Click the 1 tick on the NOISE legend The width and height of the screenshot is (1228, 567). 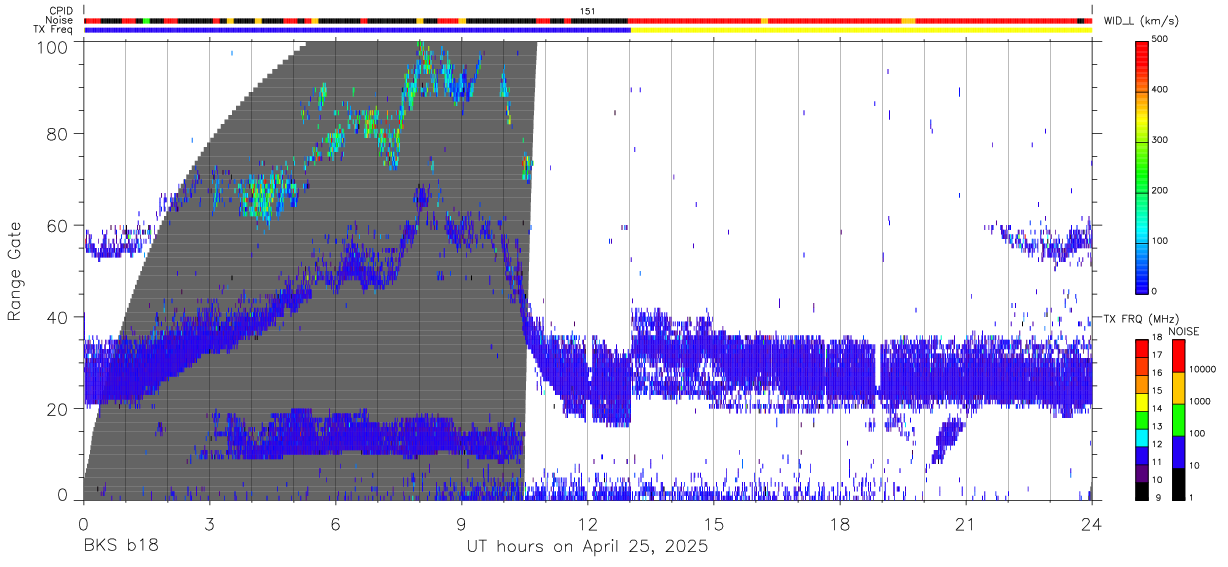point(1191,497)
